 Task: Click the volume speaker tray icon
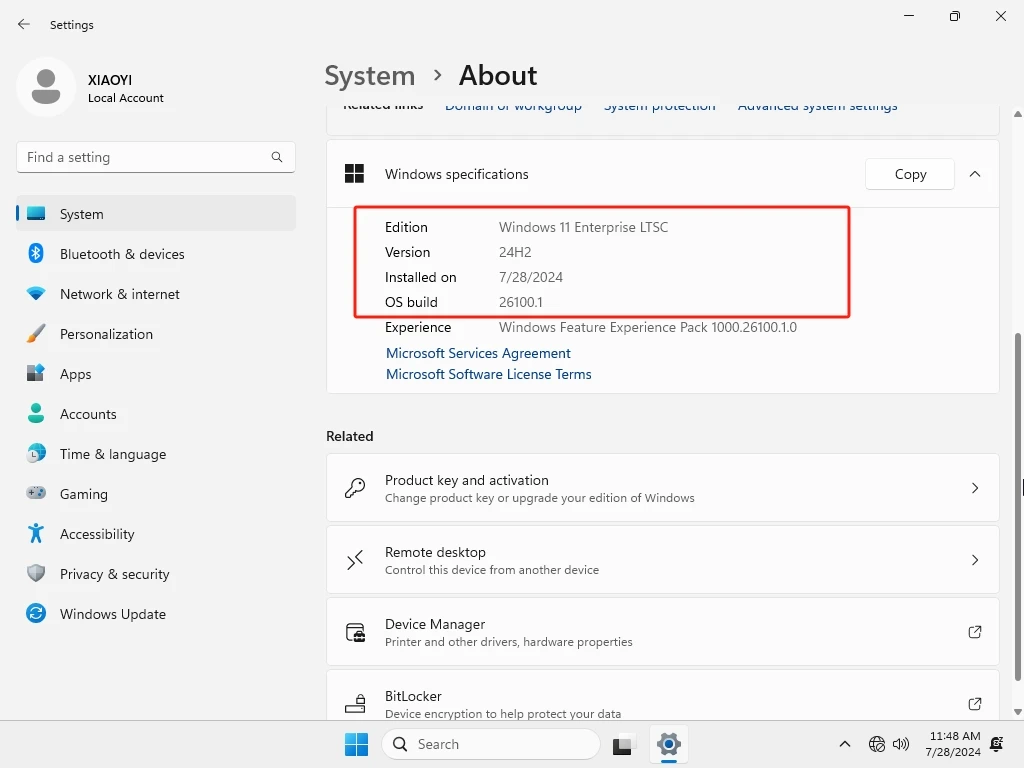click(901, 744)
